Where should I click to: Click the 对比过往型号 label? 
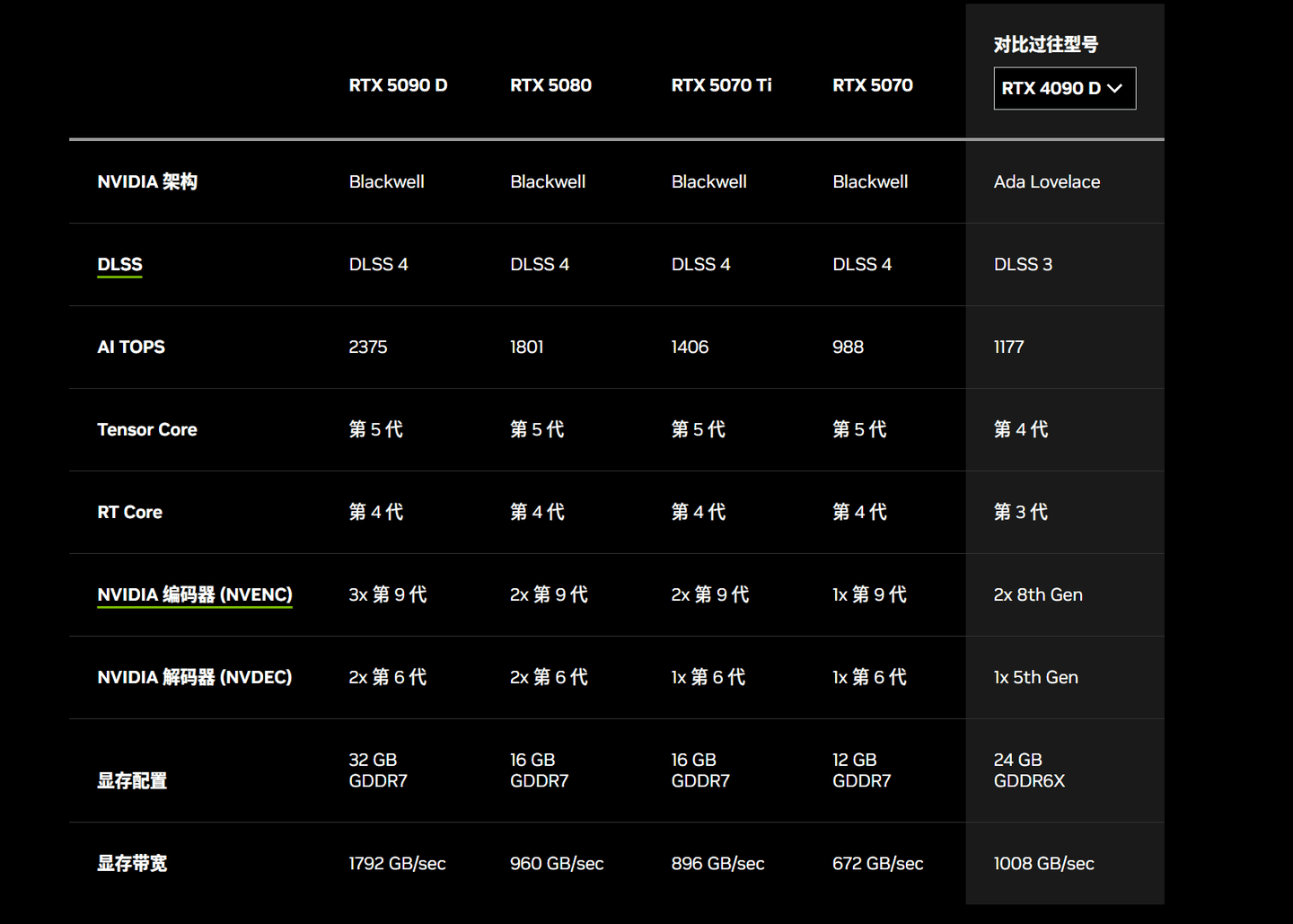(x=1045, y=44)
